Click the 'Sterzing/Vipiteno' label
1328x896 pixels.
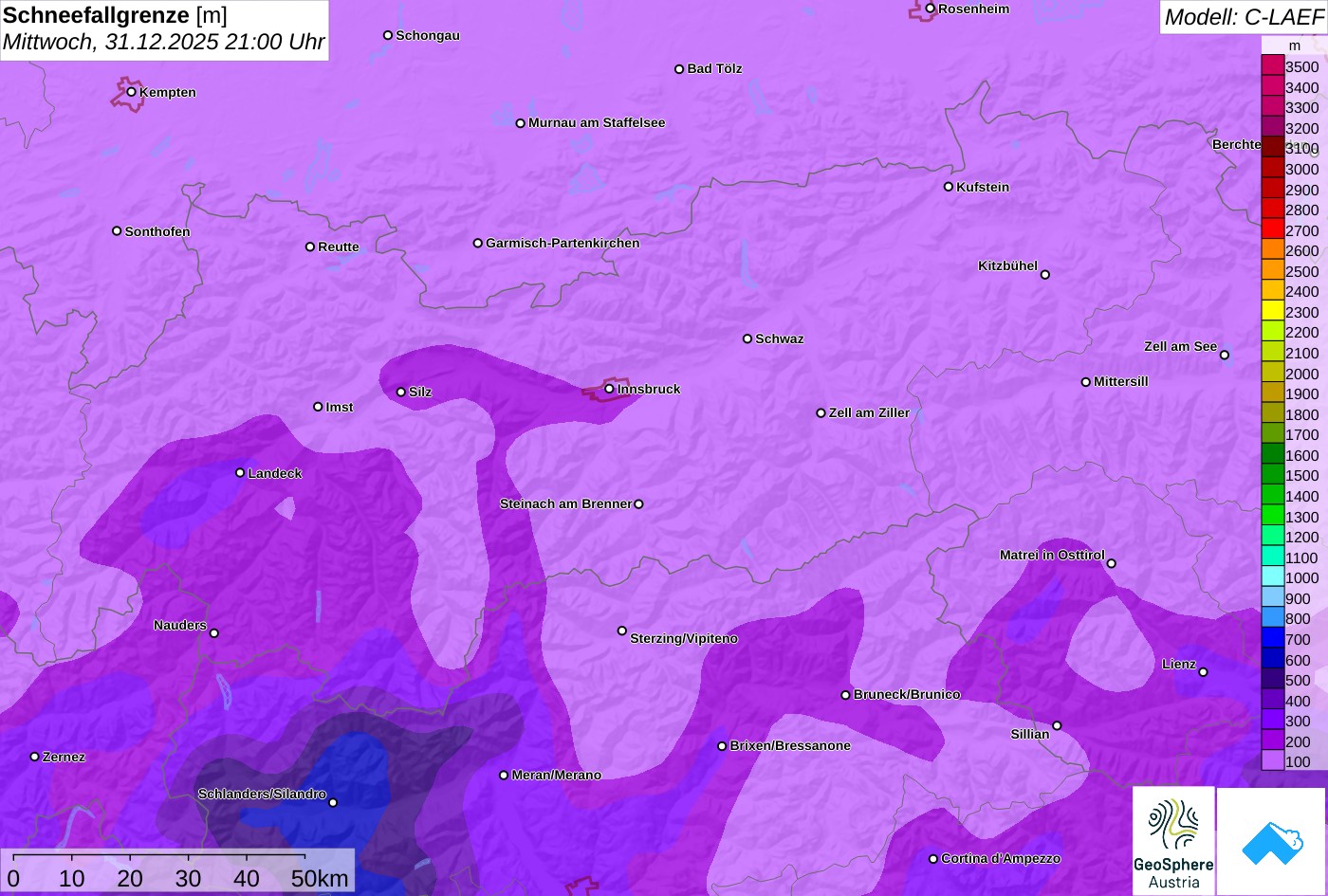684,638
